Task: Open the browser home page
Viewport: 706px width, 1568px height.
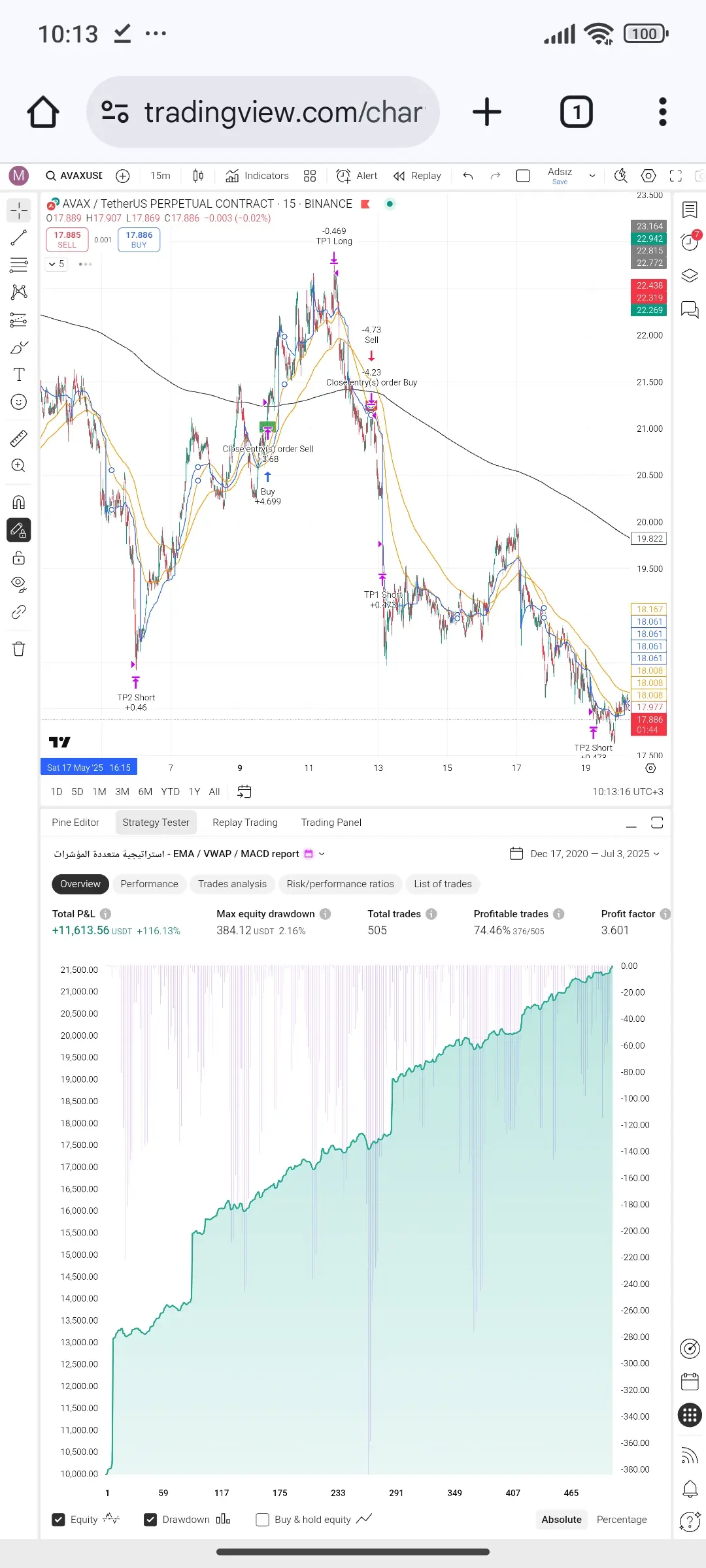Action: point(43,112)
